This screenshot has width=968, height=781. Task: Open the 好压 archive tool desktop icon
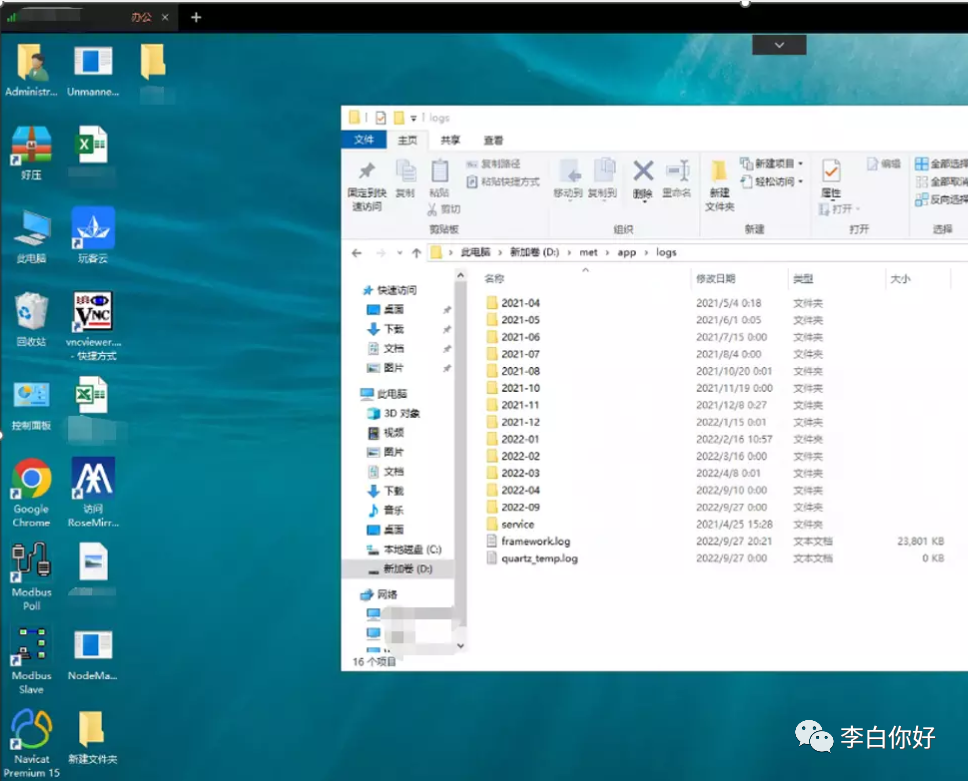pos(31,153)
